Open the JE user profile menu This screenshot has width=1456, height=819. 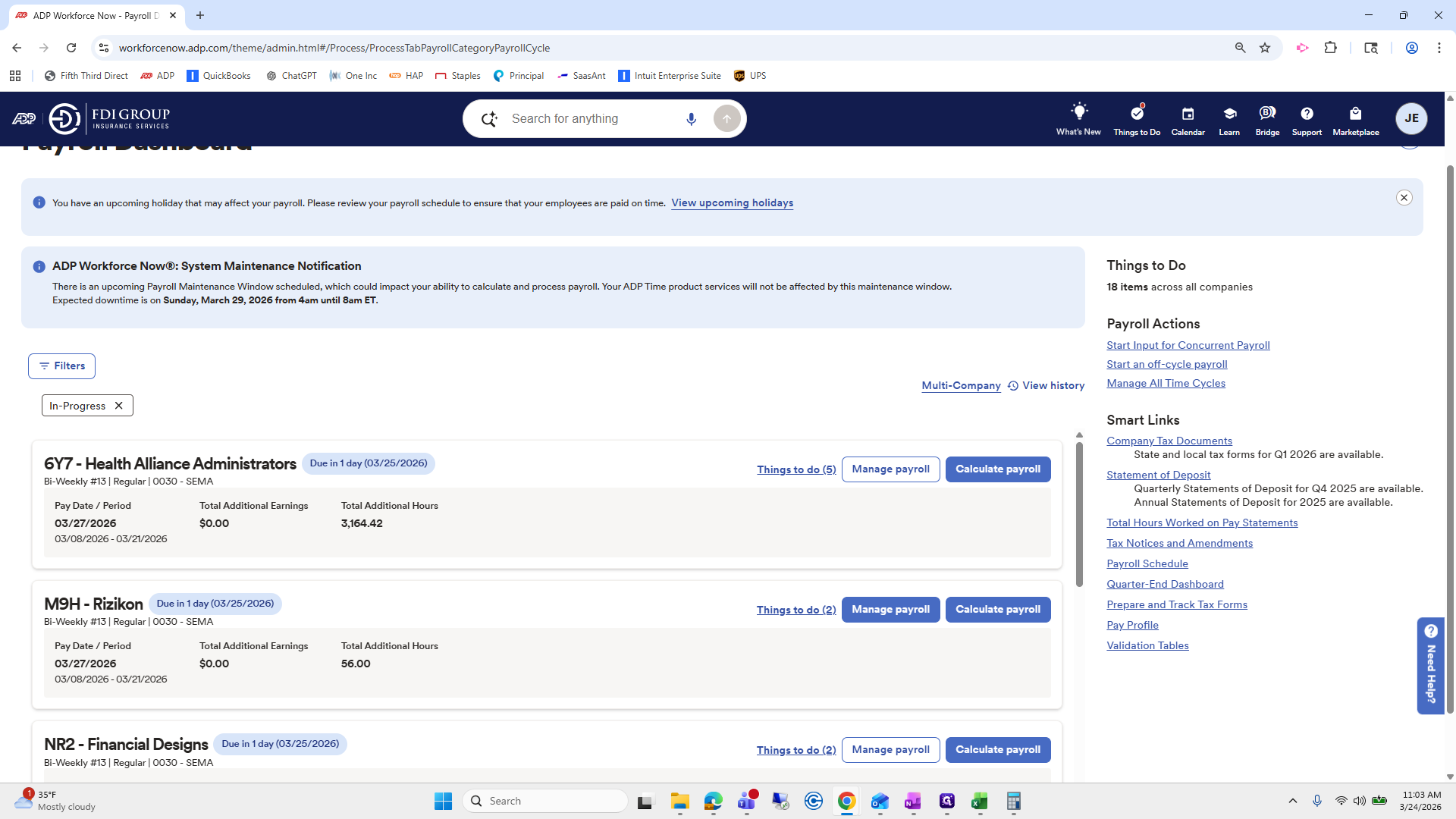tap(1411, 118)
